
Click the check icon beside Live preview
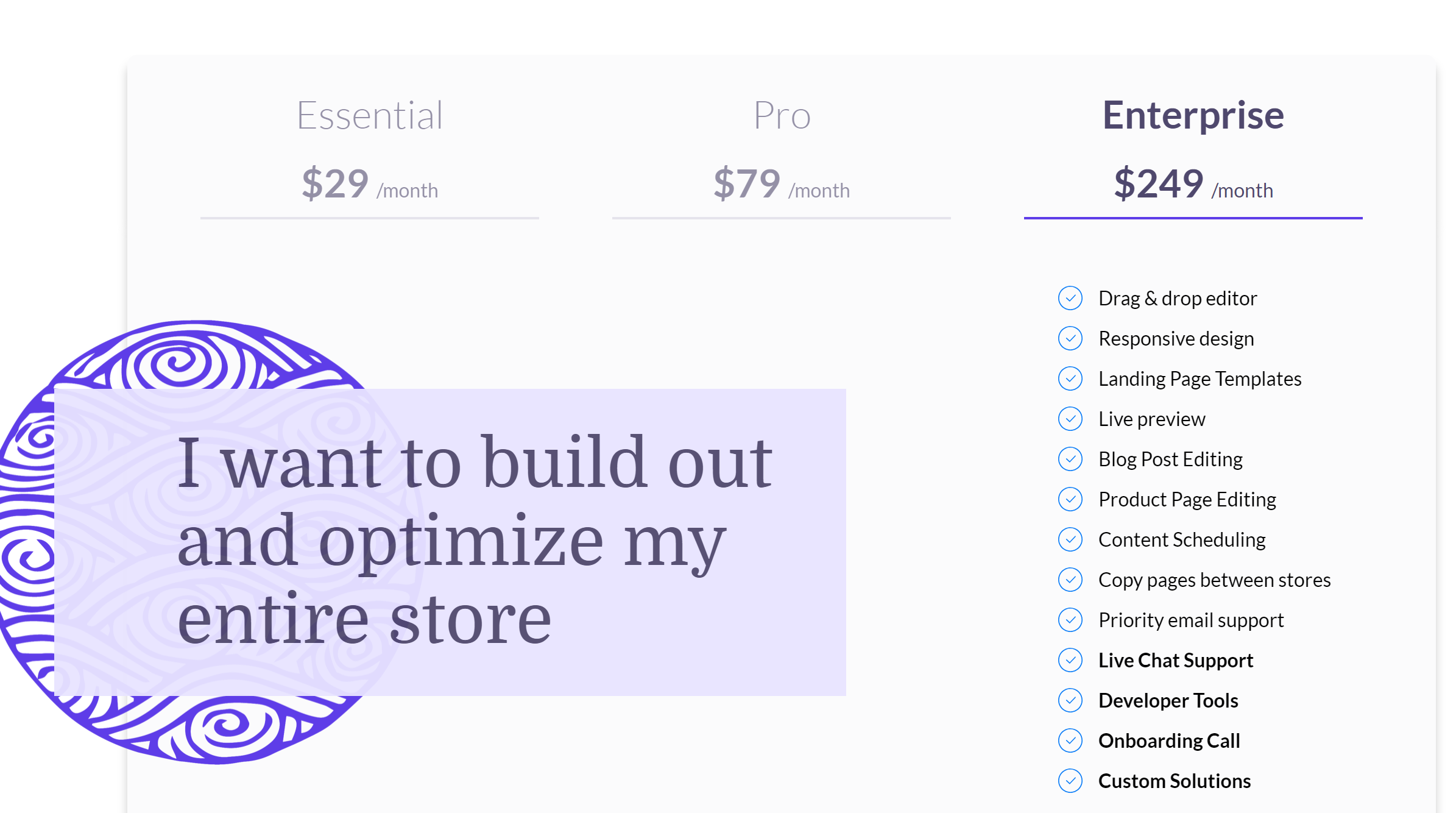[1070, 419]
